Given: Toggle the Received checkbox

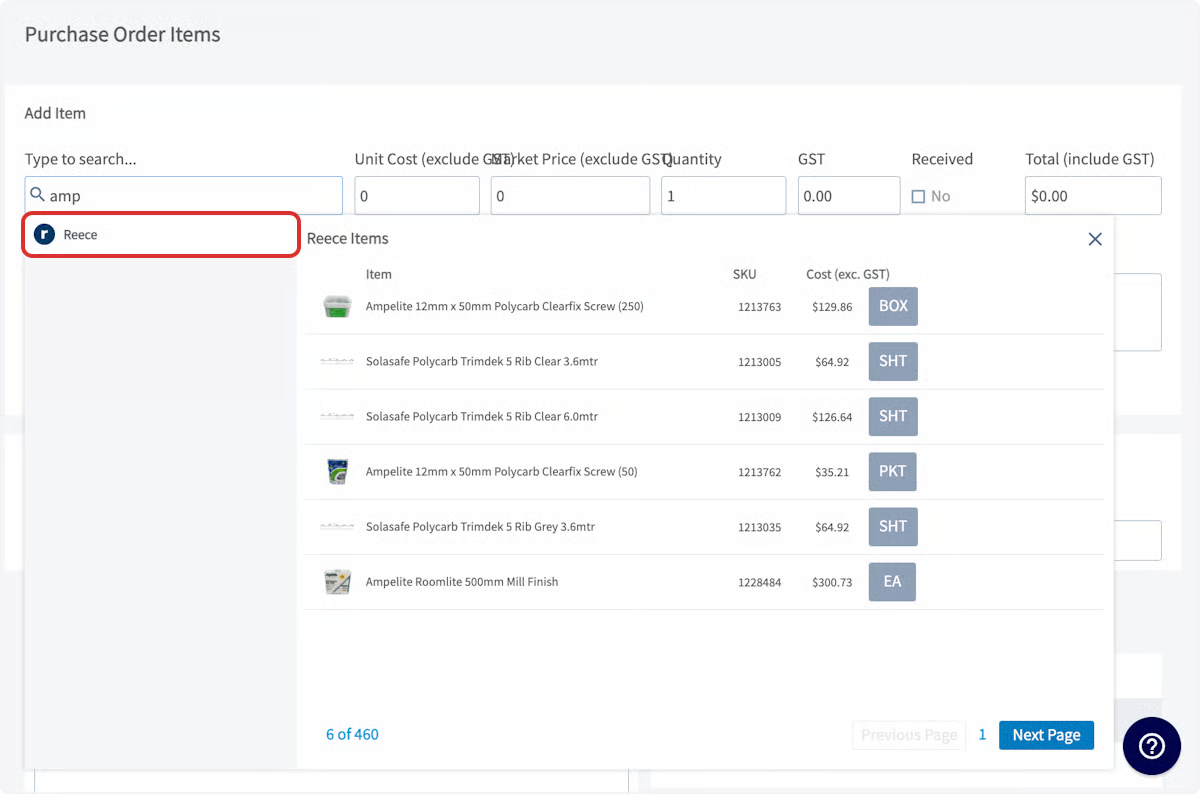Looking at the screenshot, I should tap(918, 197).
